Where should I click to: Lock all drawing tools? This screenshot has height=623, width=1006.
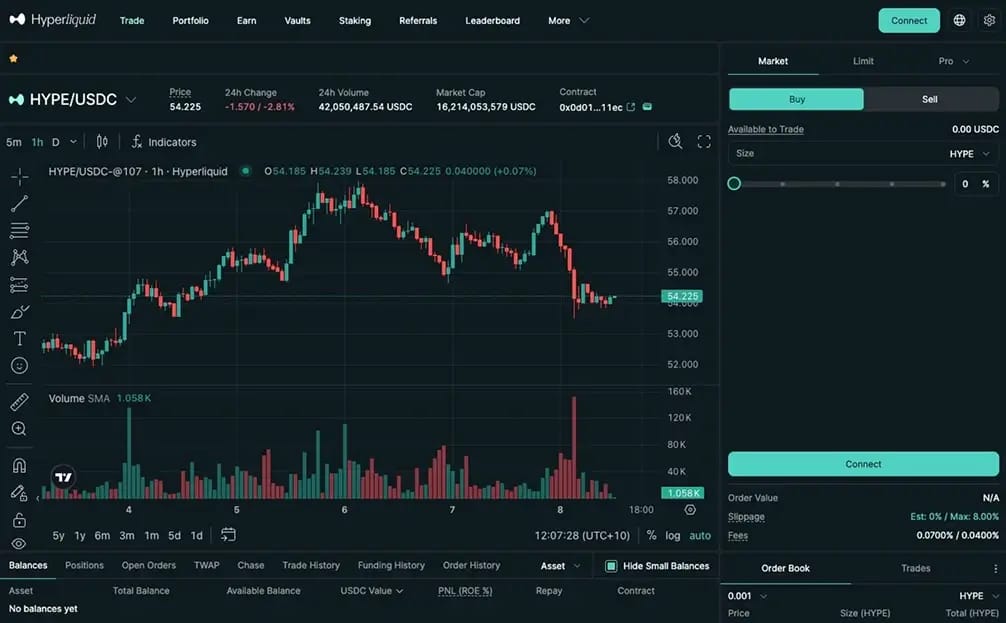pyautogui.click(x=19, y=520)
